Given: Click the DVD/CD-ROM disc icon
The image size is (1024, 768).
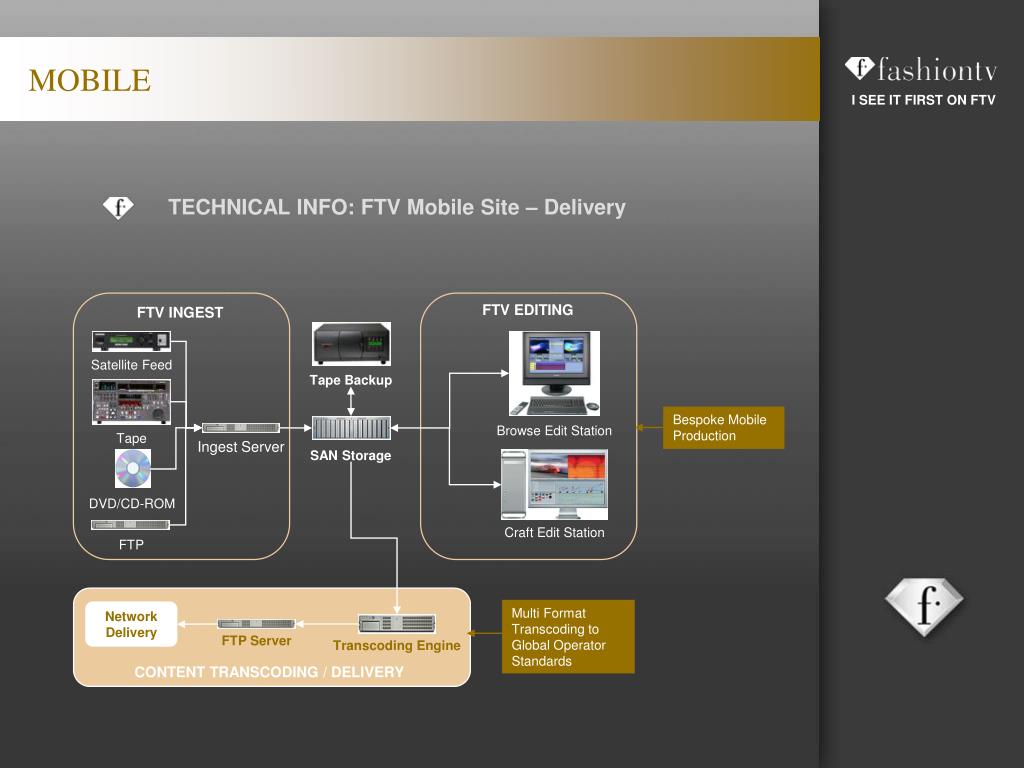Looking at the screenshot, I should (x=133, y=468).
